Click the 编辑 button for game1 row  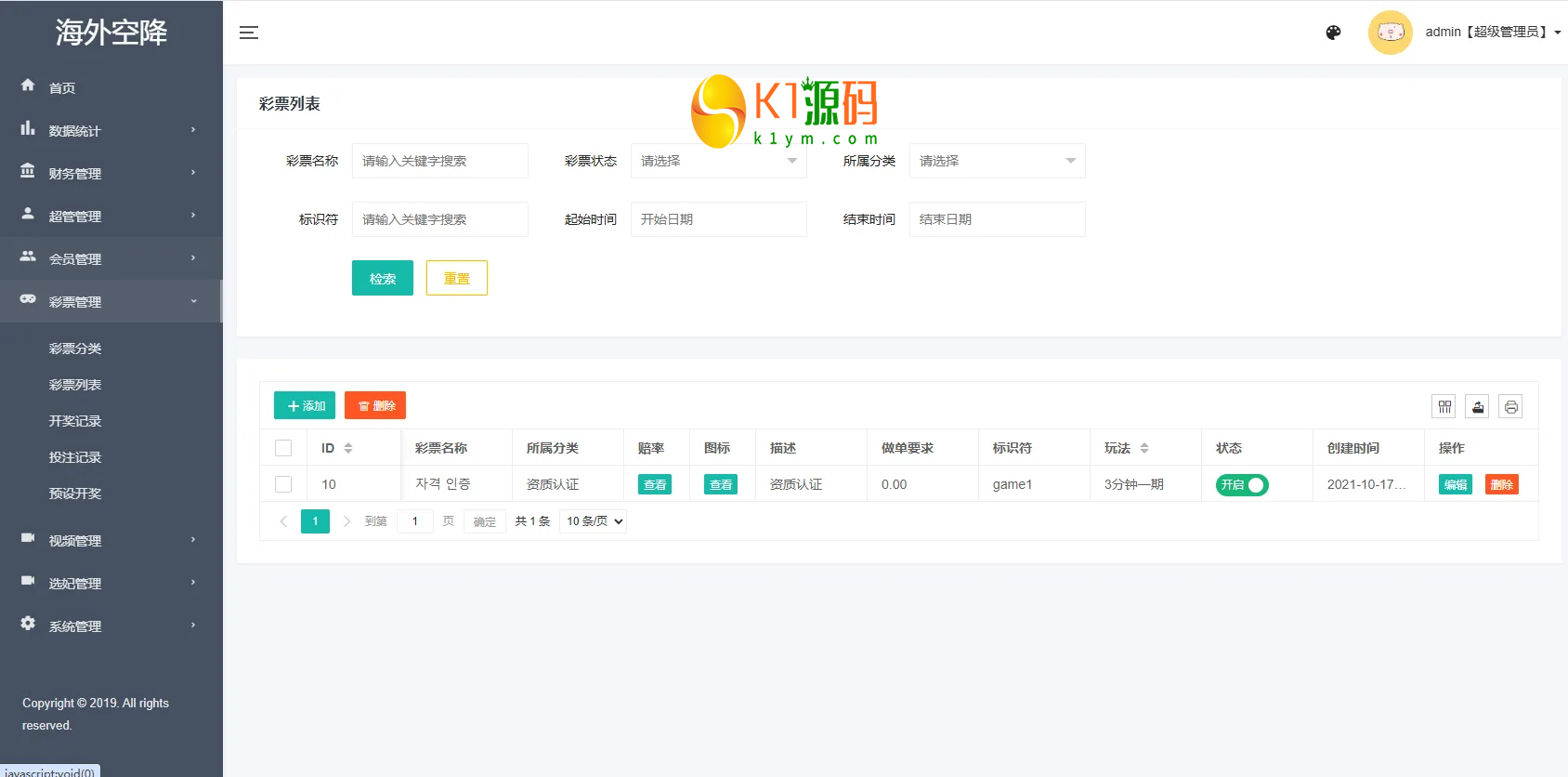(x=1456, y=484)
